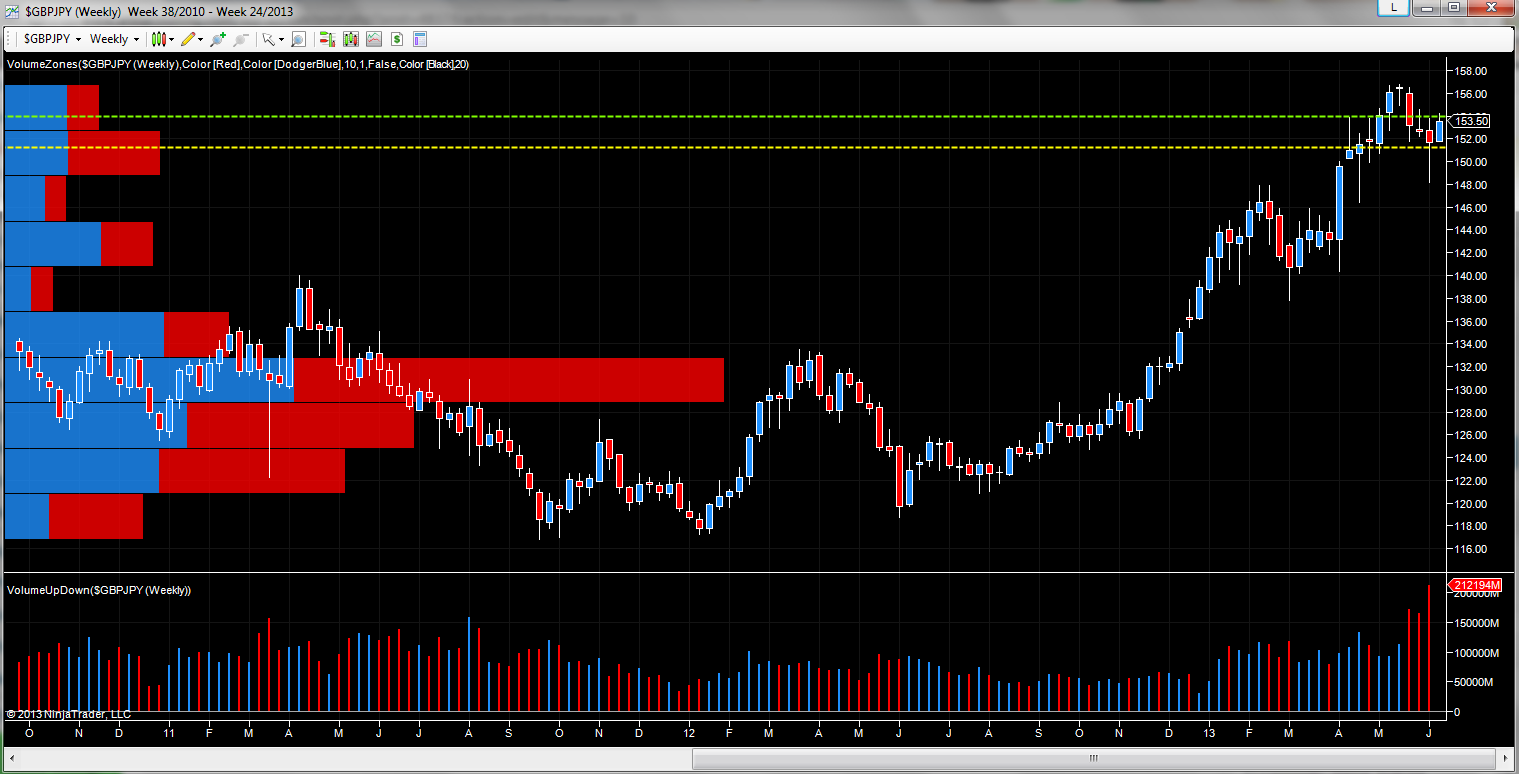Open the chart trader icon

pyautogui.click(x=327, y=39)
